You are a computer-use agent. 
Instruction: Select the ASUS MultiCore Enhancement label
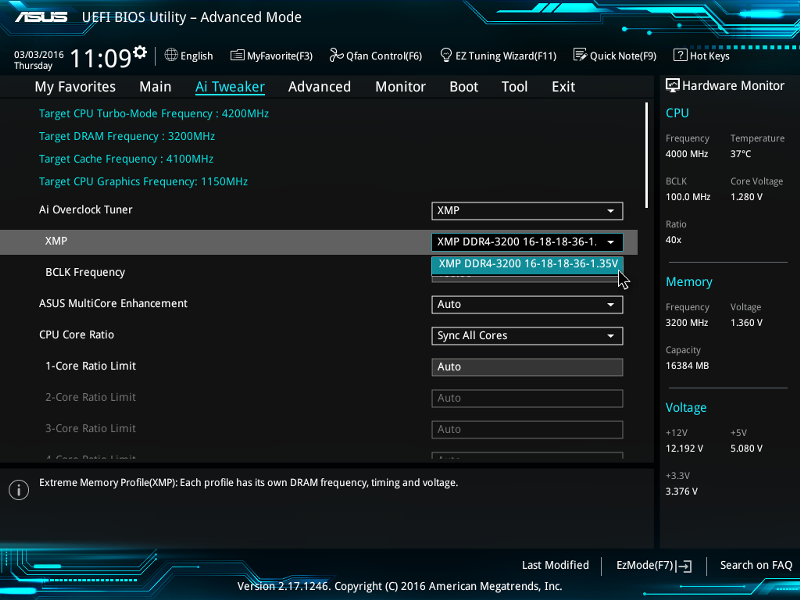point(113,304)
